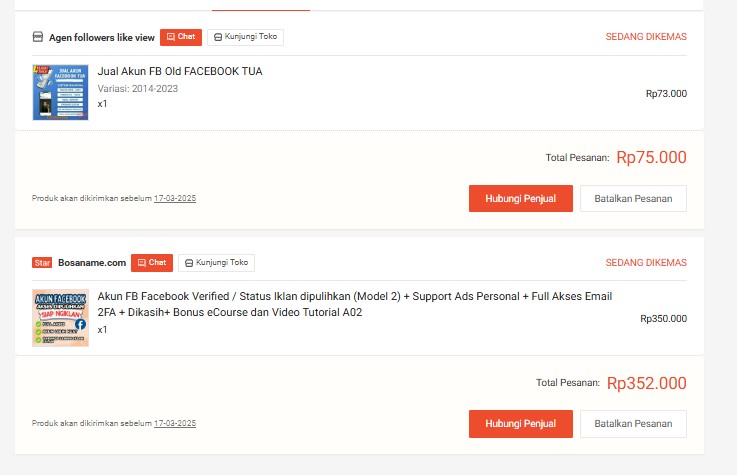Open Chat with Agen followers like view

[181, 37]
